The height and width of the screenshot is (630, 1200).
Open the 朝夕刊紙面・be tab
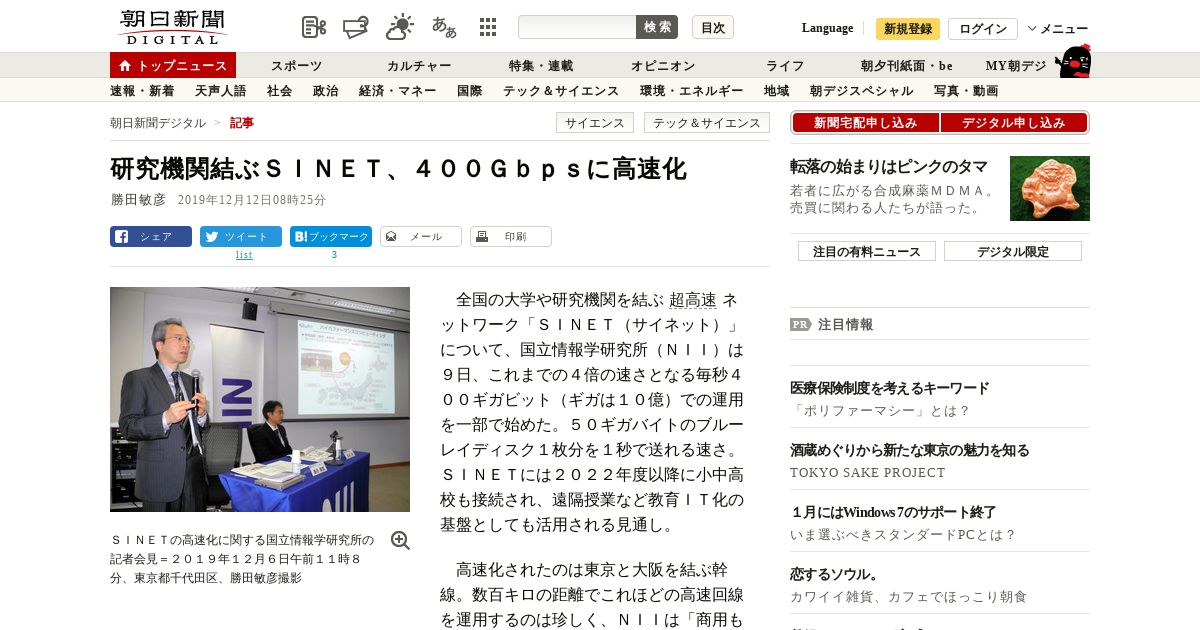point(907,66)
